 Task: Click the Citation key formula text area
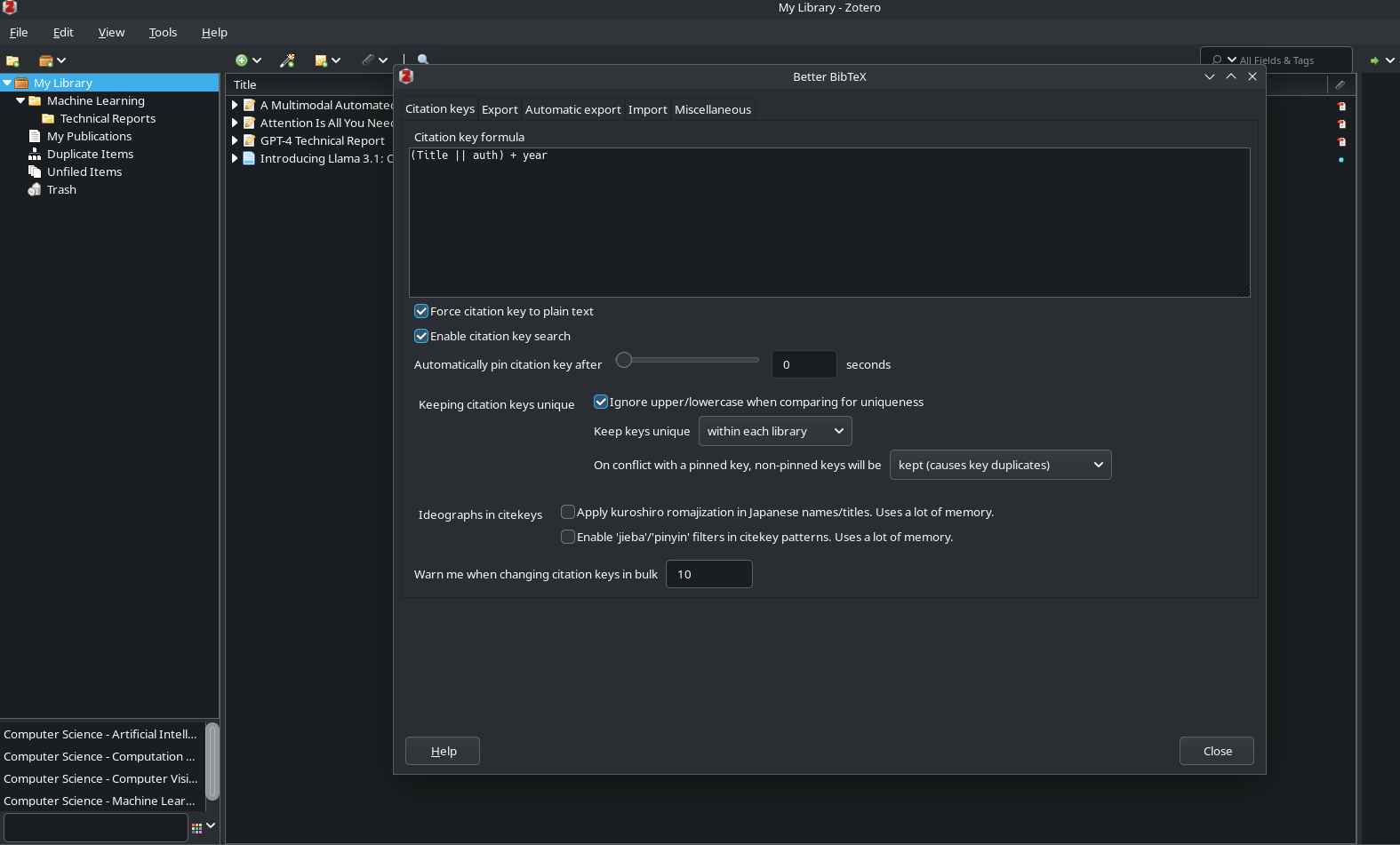[829, 222]
